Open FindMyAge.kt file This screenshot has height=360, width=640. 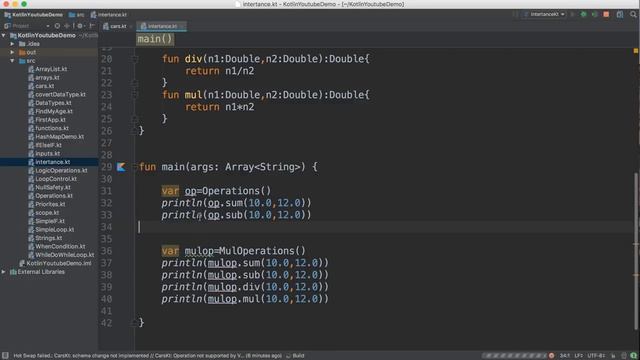pos(54,111)
